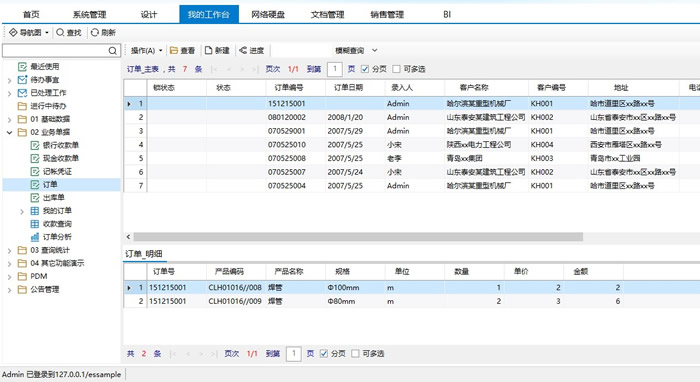700x382 pixels.
Task: Switch to 设计 tab
Action: [x=149, y=14]
